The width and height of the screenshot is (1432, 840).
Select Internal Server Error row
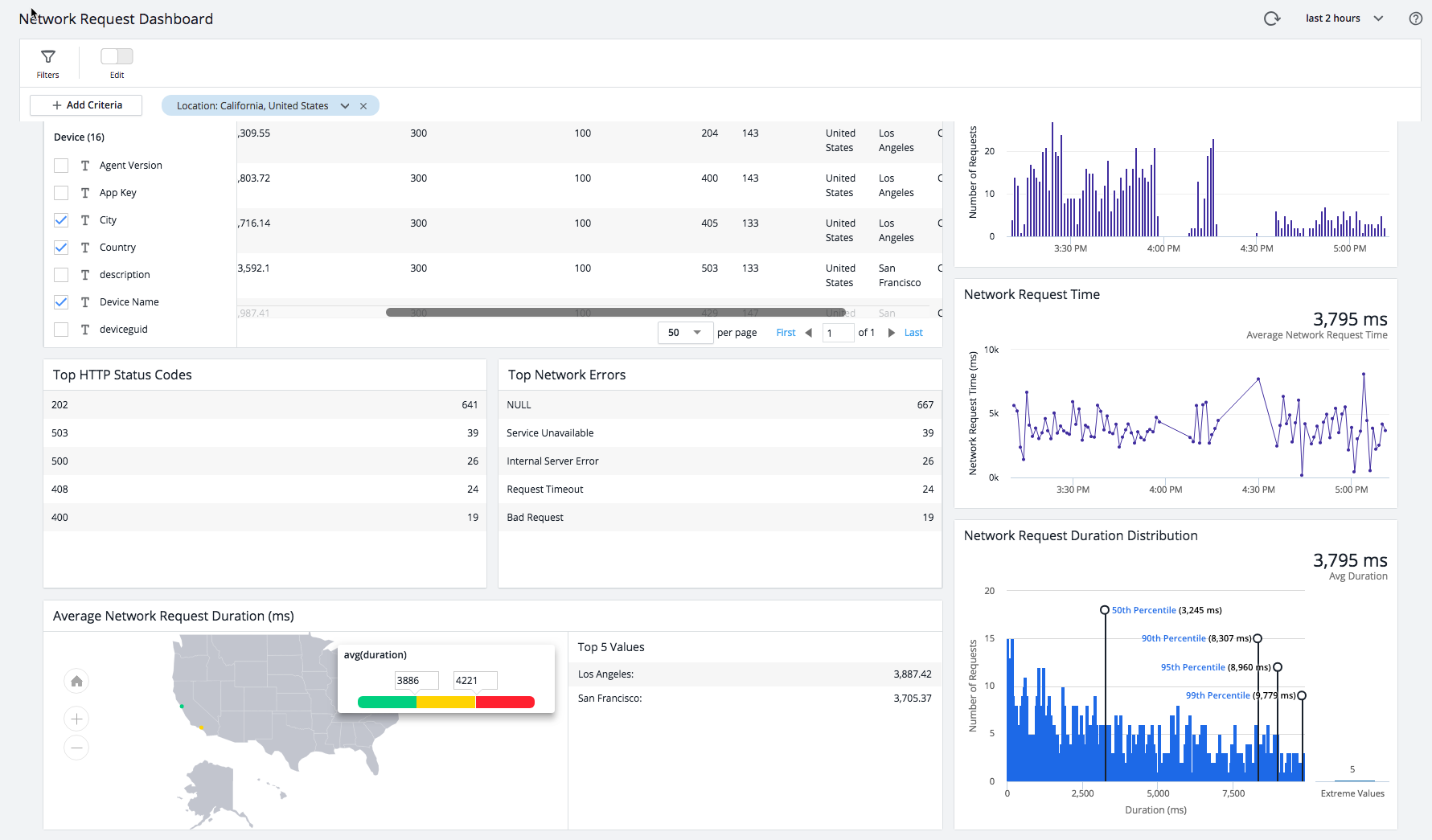click(x=720, y=461)
